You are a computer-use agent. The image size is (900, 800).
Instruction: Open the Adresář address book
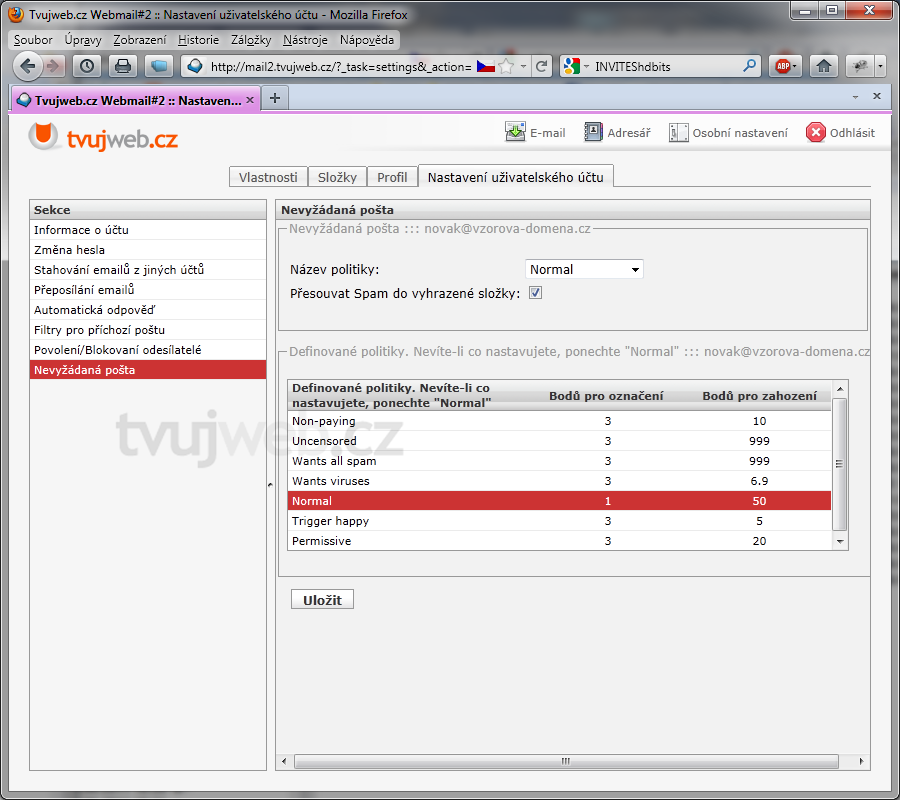(x=617, y=133)
